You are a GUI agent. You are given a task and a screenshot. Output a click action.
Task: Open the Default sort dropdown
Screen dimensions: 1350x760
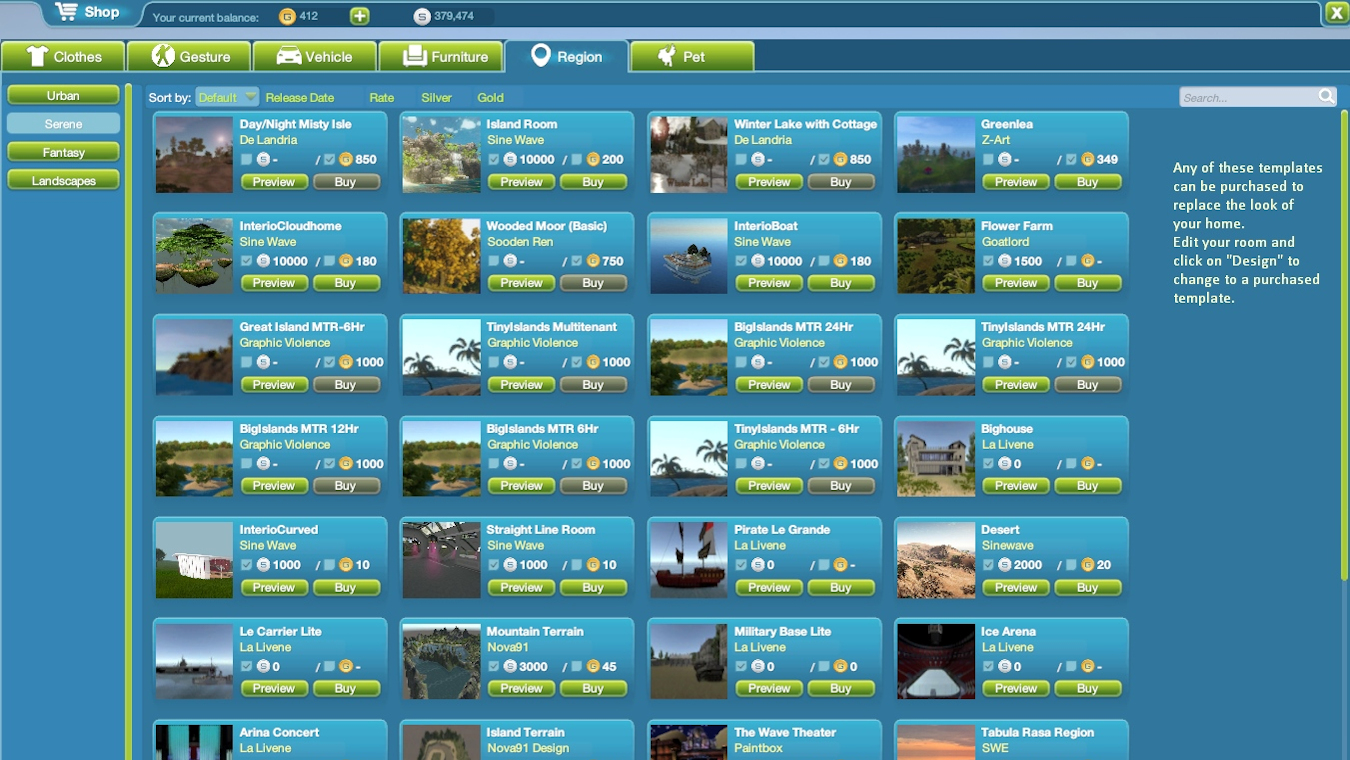(227, 97)
